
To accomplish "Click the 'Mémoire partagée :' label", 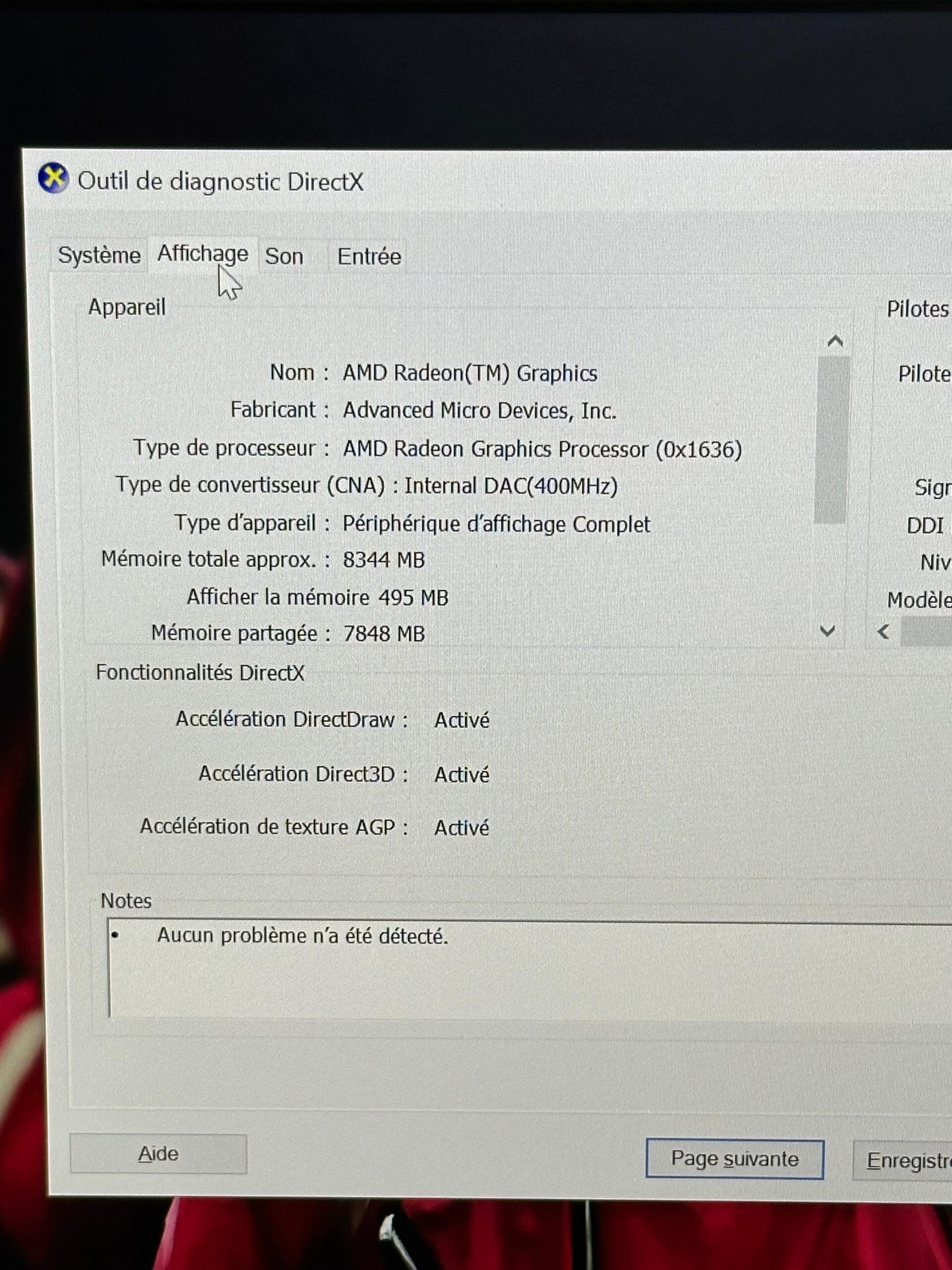I will tap(241, 634).
